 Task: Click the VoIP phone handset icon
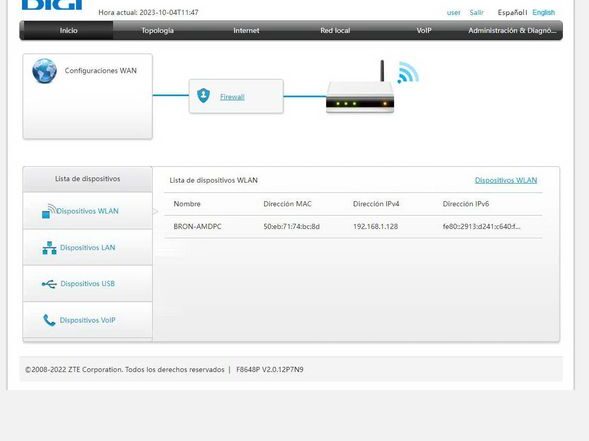[49, 320]
